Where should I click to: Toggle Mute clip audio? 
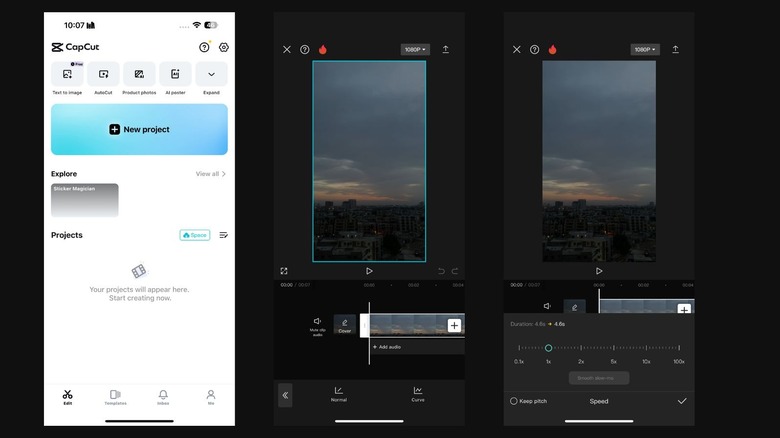(318, 324)
